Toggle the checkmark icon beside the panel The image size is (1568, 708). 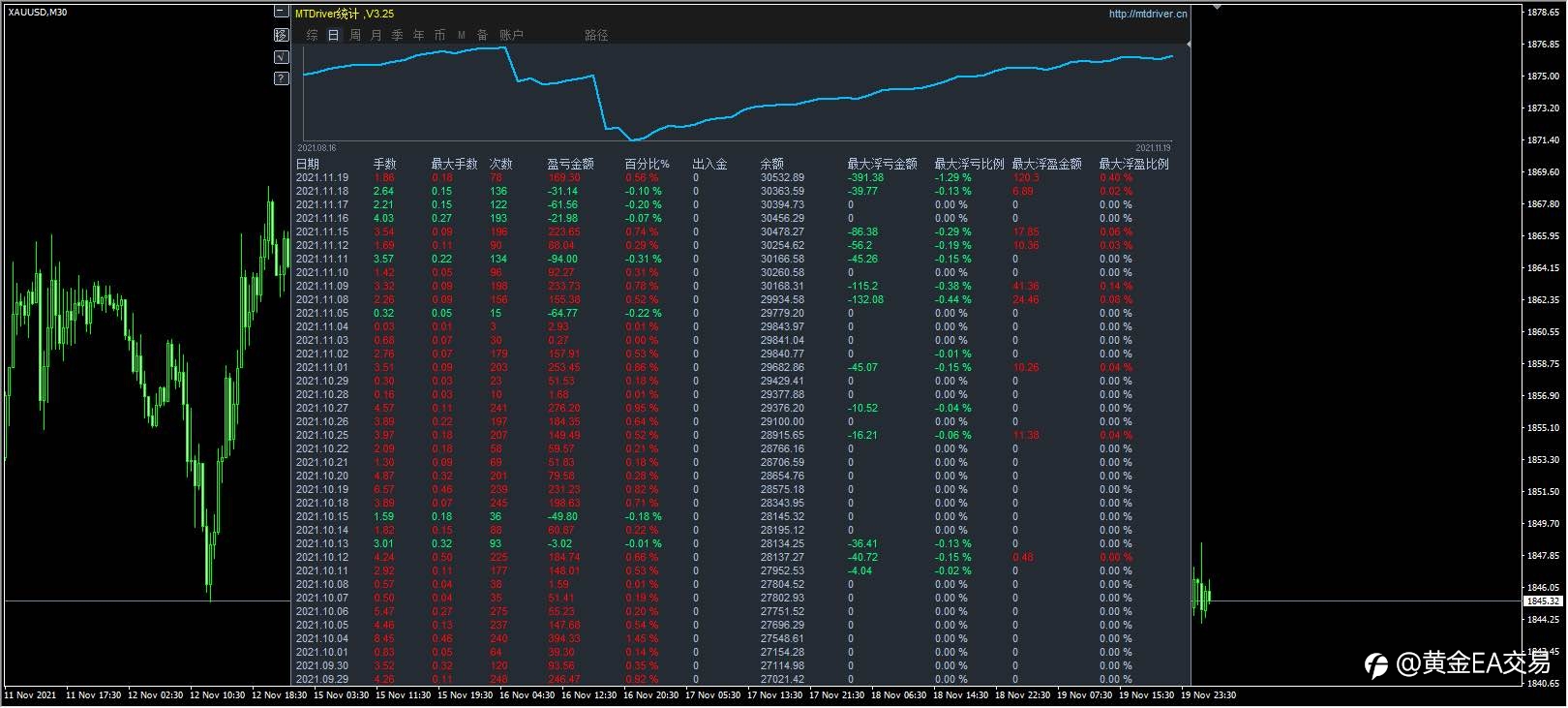281,56
